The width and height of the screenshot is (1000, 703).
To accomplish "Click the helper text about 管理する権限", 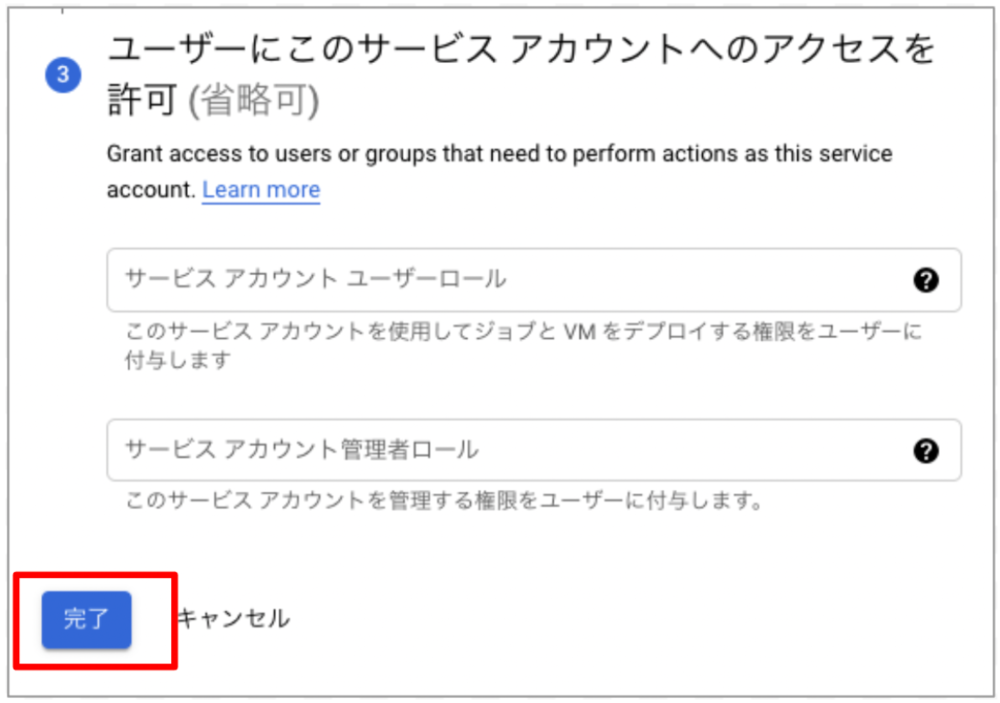I will point(443,500).
